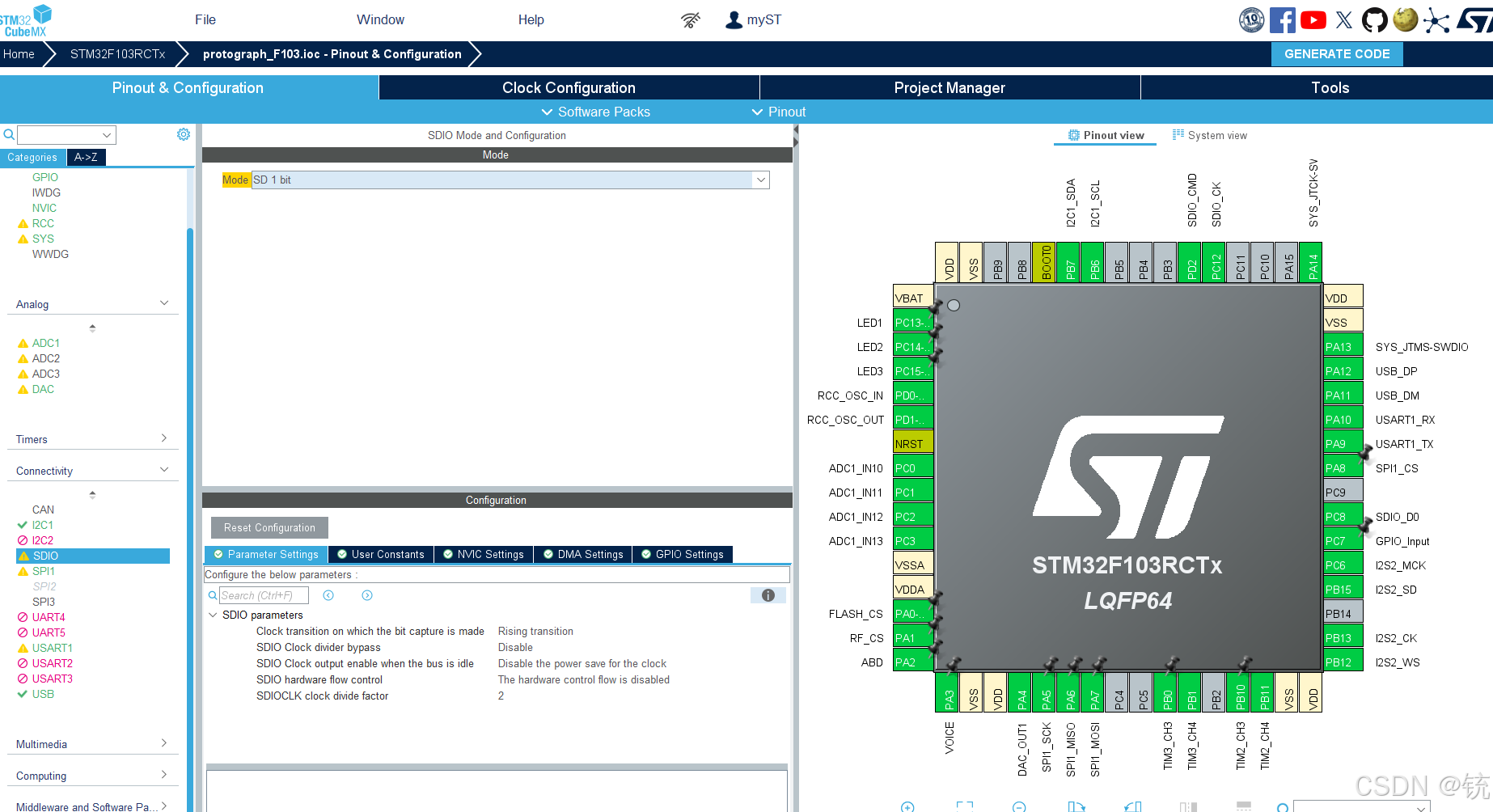Viewport: 1493px width, 812px height.
Task: Click the parameter info icon
Action: point(768,595)
